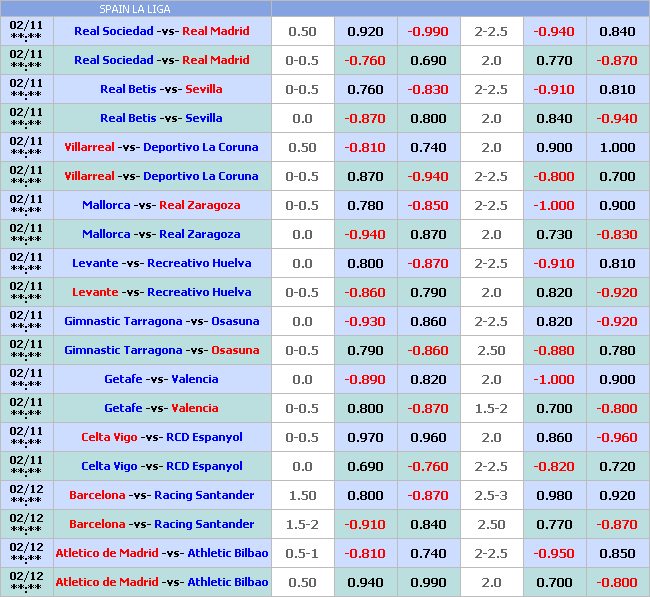Select the 0.980 odds in Barcelona row
This screenshot has width=650, height=597.
coord(554,495)
